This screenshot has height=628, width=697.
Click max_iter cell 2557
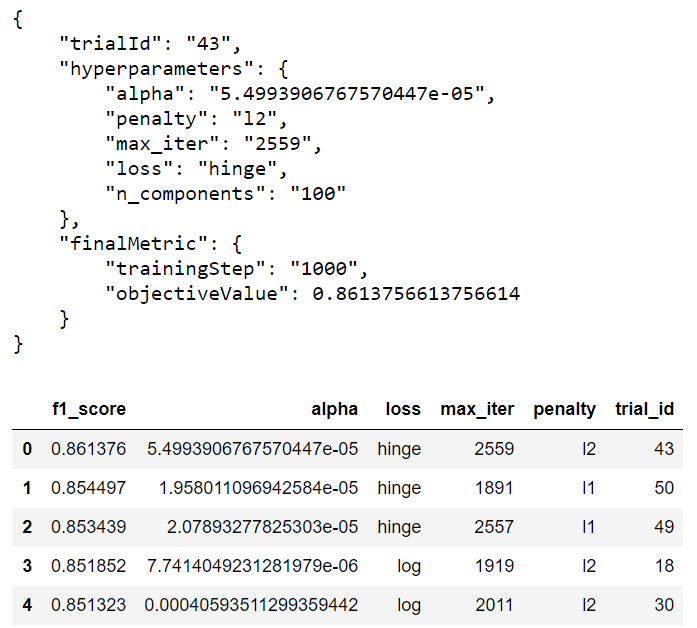pyautogui.click(x=494, y=527)
